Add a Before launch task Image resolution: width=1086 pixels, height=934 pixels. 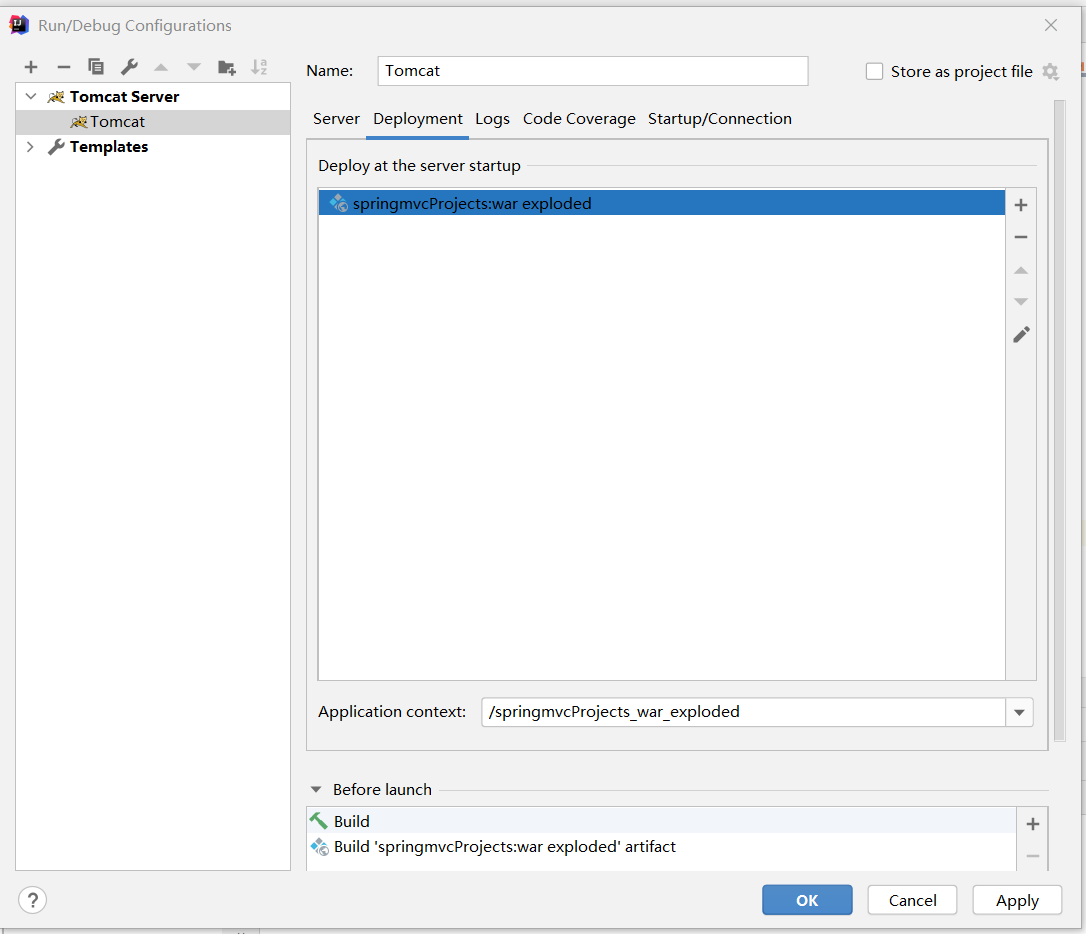coord(1033,824)
